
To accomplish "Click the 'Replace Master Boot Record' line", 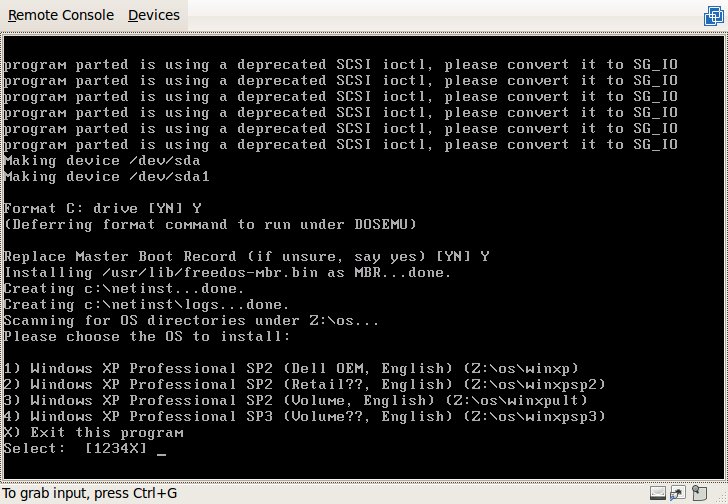I will pos(246,256).
